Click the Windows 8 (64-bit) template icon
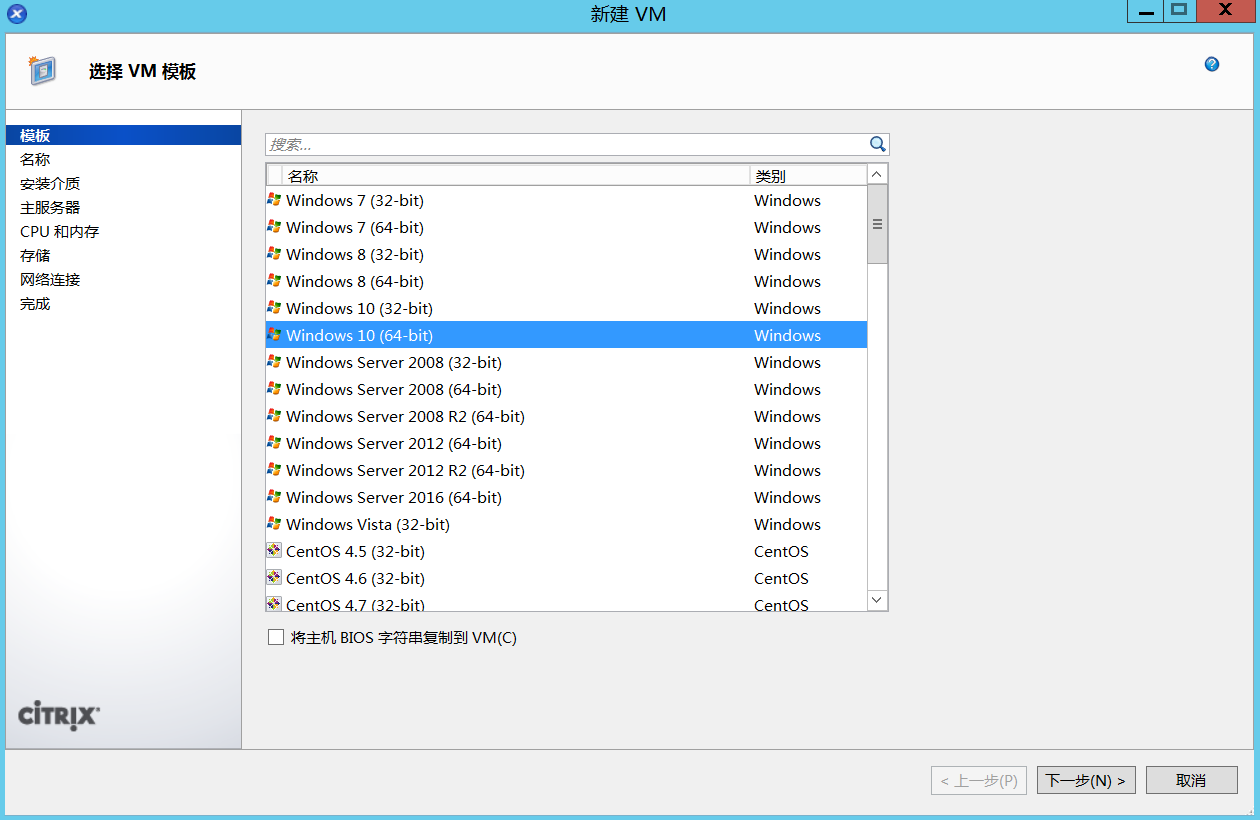Image resolution: width=1260 pixels, height=820 pixels. coord(274,281)
